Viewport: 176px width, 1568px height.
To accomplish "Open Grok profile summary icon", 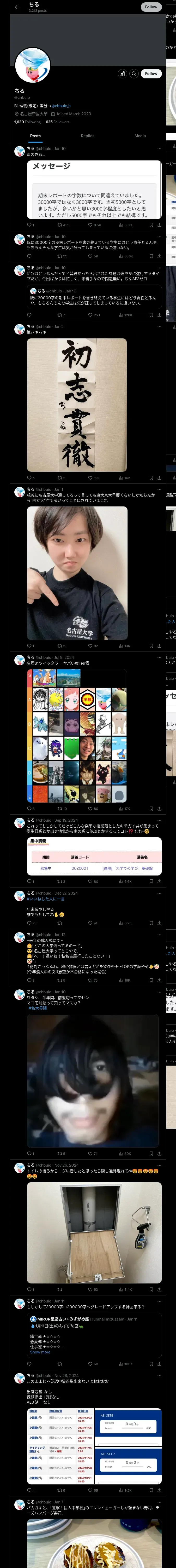I will [122, 74].
